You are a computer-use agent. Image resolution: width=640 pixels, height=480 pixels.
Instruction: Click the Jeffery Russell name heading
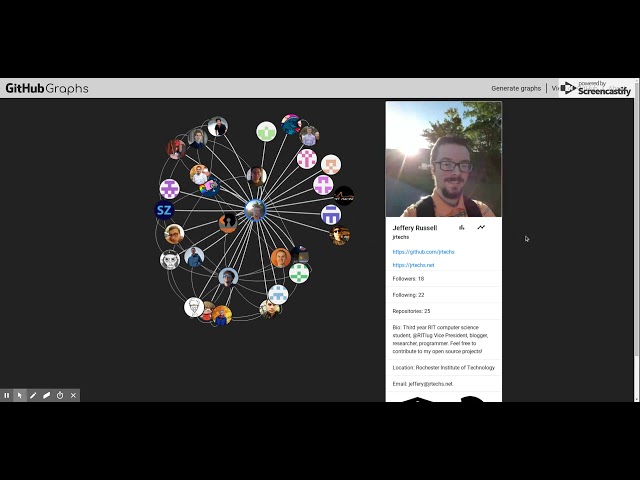(415, 228)
